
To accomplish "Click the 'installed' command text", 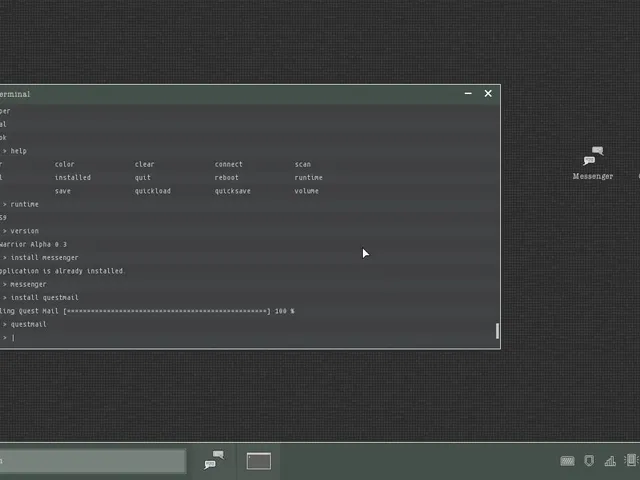I will [73, 178].
